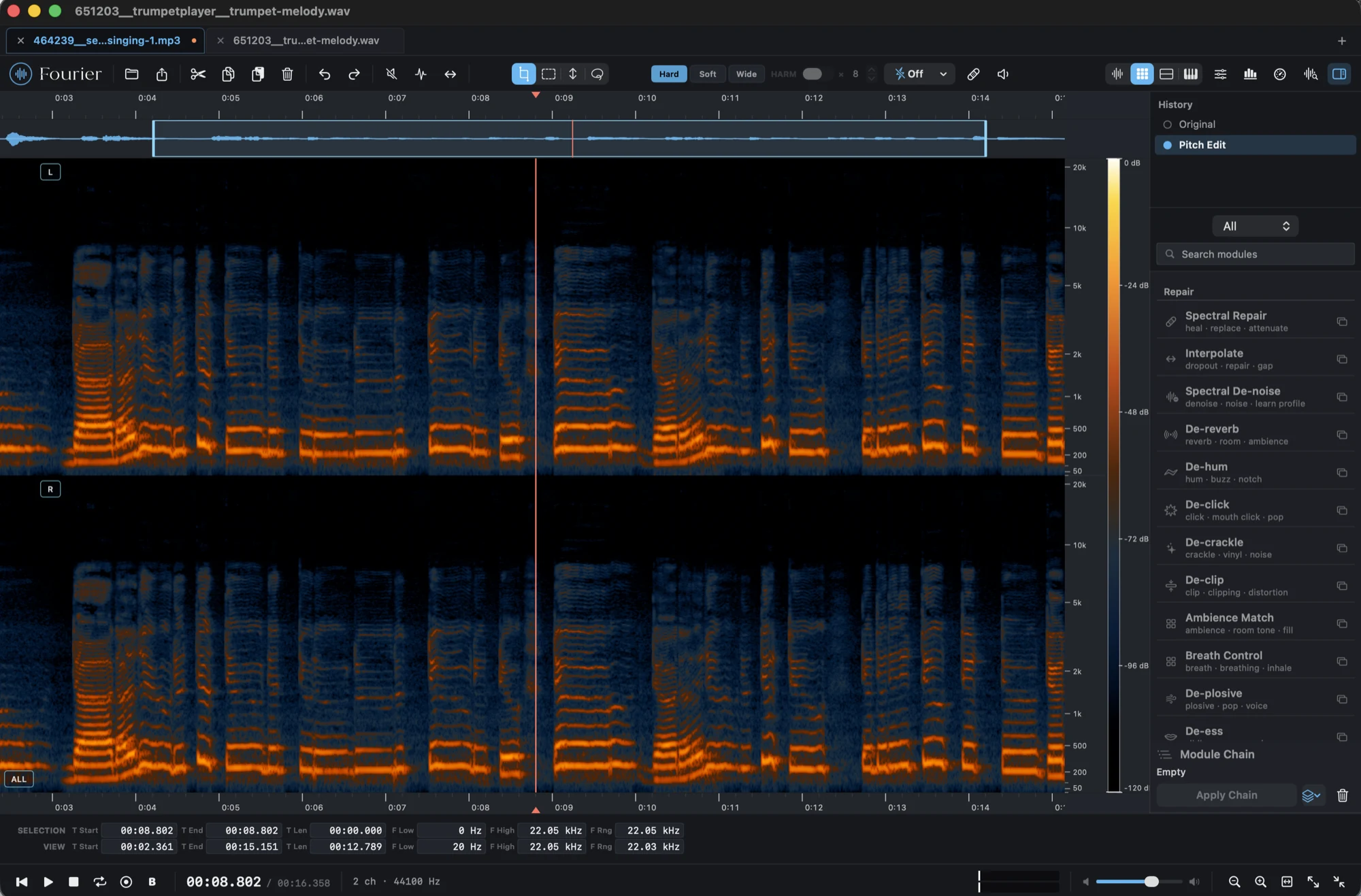
Task: Toggle the HARM switch
Action: (x=812, y=74)
